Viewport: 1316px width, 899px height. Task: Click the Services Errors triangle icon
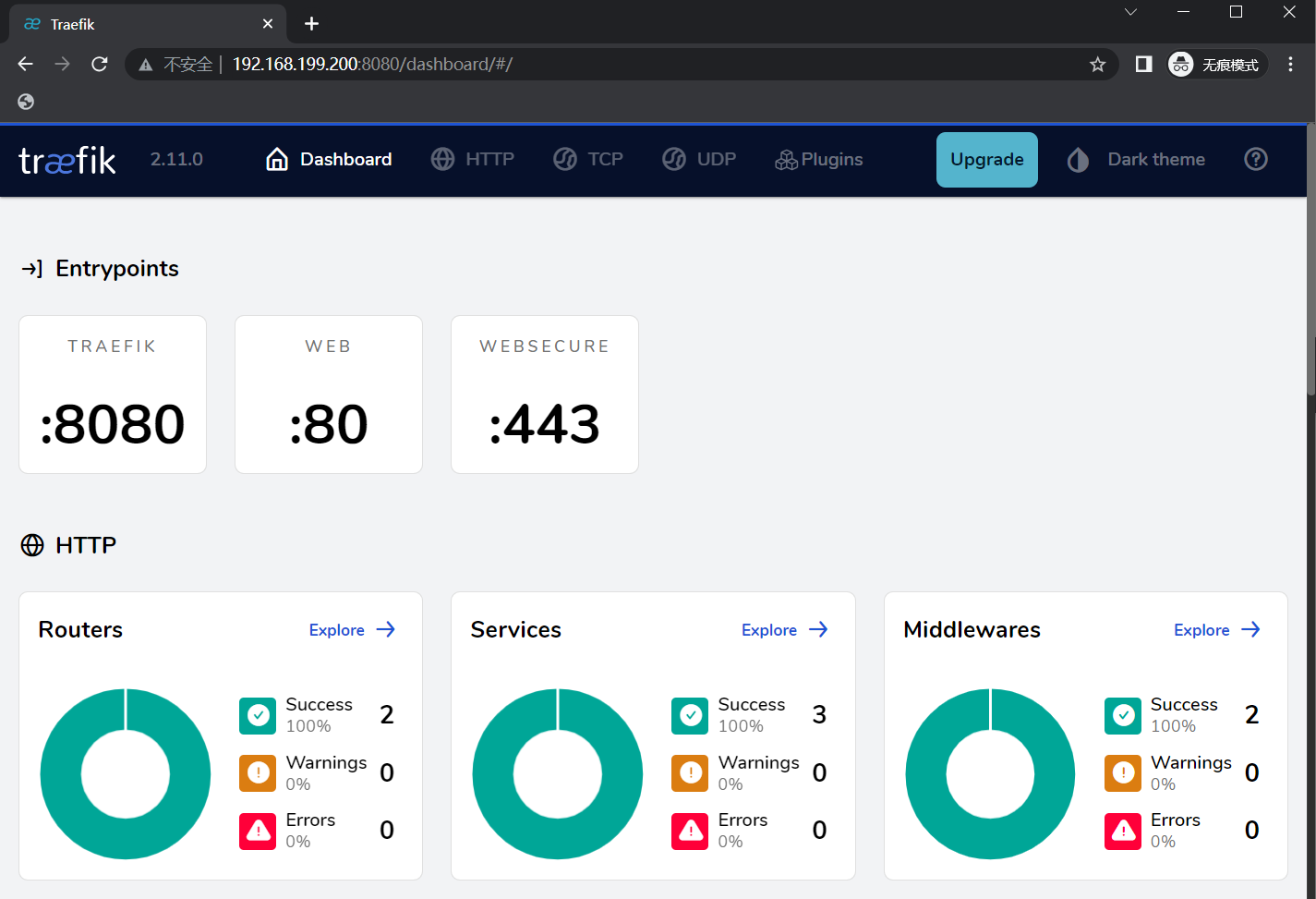click(690, 831)
